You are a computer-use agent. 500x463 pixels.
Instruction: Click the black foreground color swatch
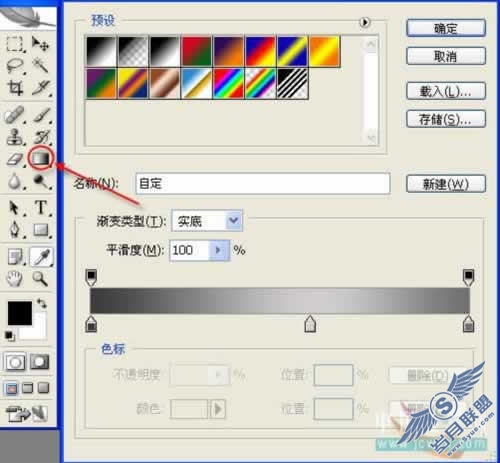pyautogui.click(x=20, y=313)
